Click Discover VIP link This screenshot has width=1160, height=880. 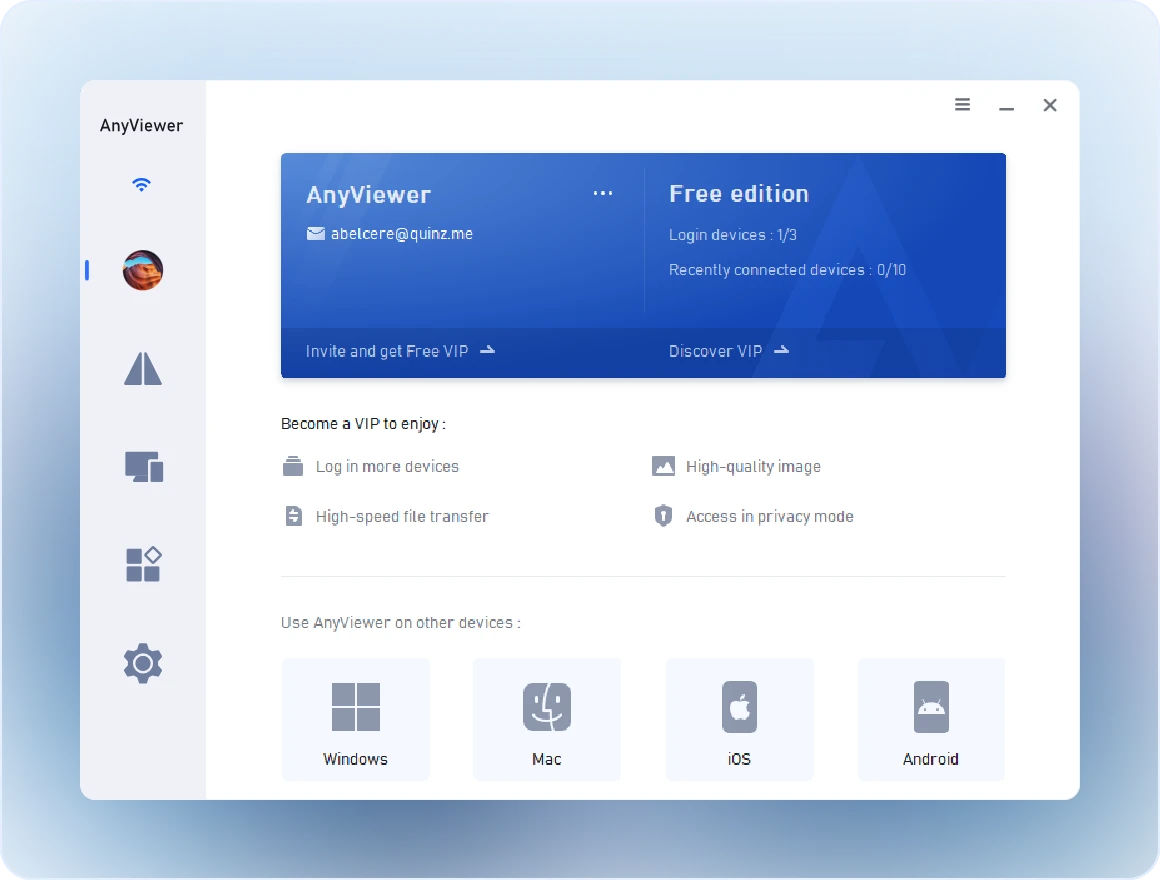coord(715,351)
